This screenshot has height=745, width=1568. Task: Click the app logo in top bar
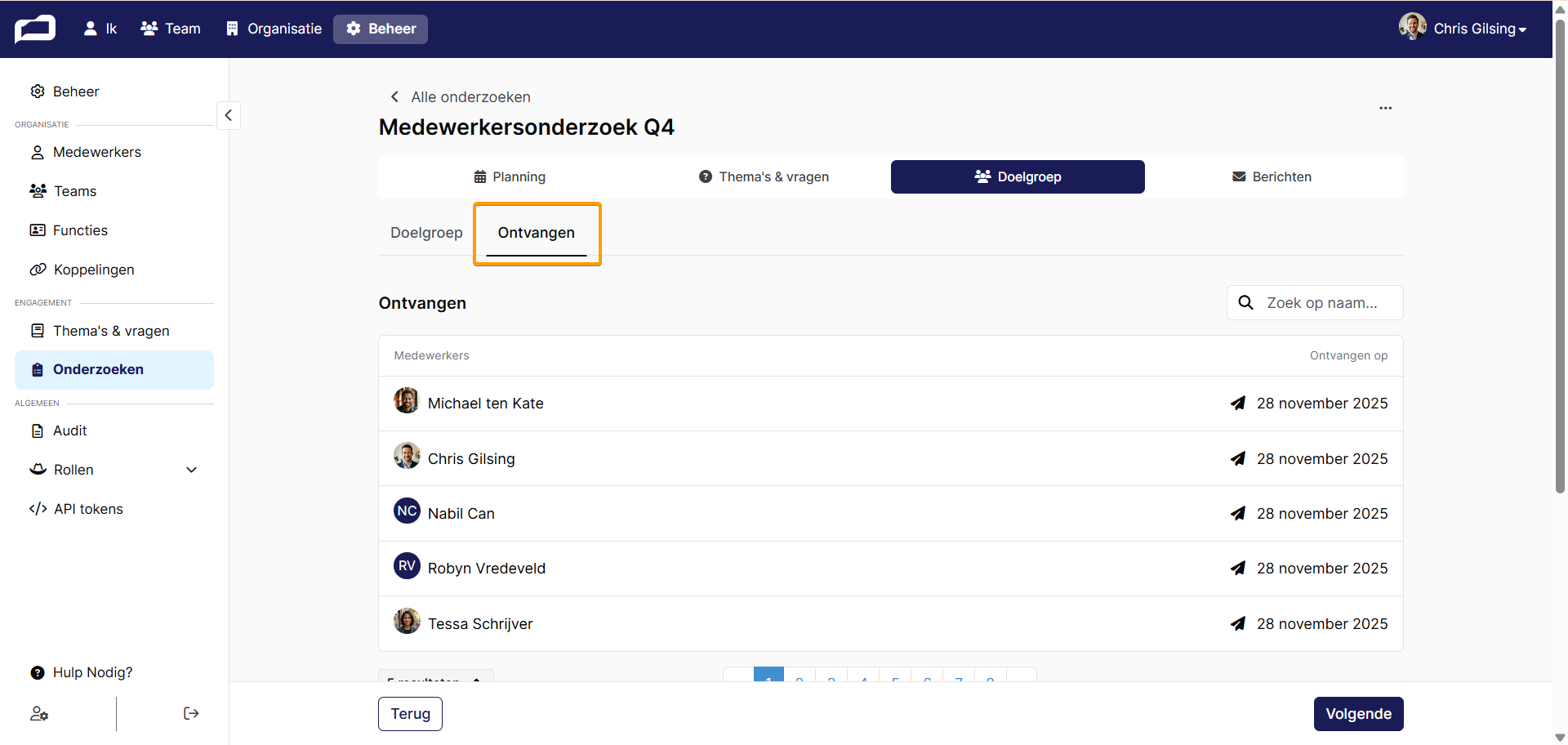point(35,29)
